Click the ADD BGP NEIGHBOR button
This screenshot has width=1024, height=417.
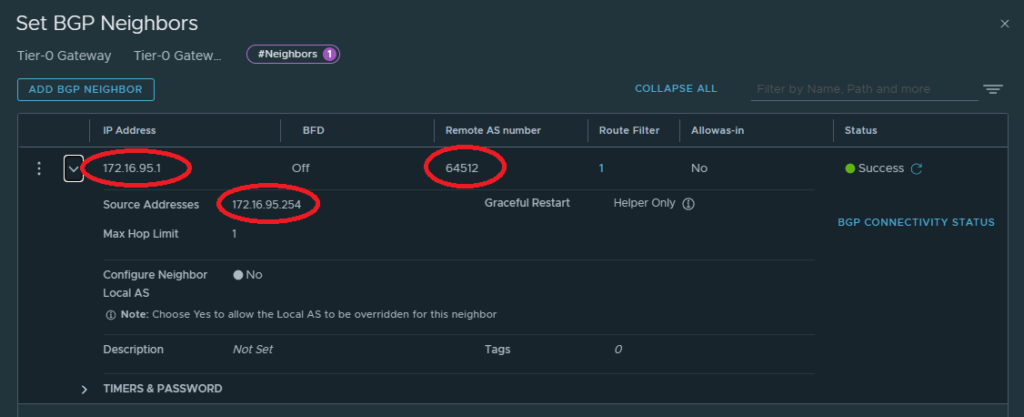(x=85, y=90)
